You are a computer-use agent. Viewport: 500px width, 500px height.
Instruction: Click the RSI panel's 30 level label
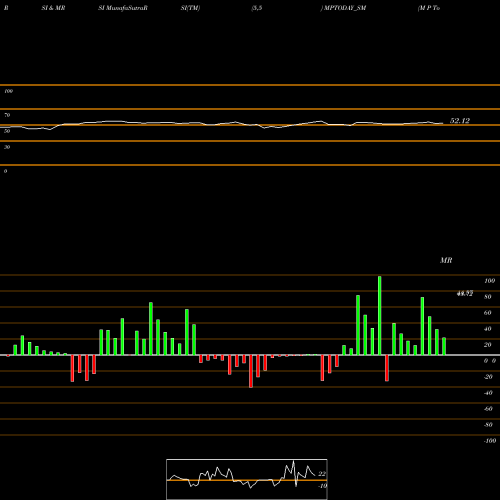(7, 147)
